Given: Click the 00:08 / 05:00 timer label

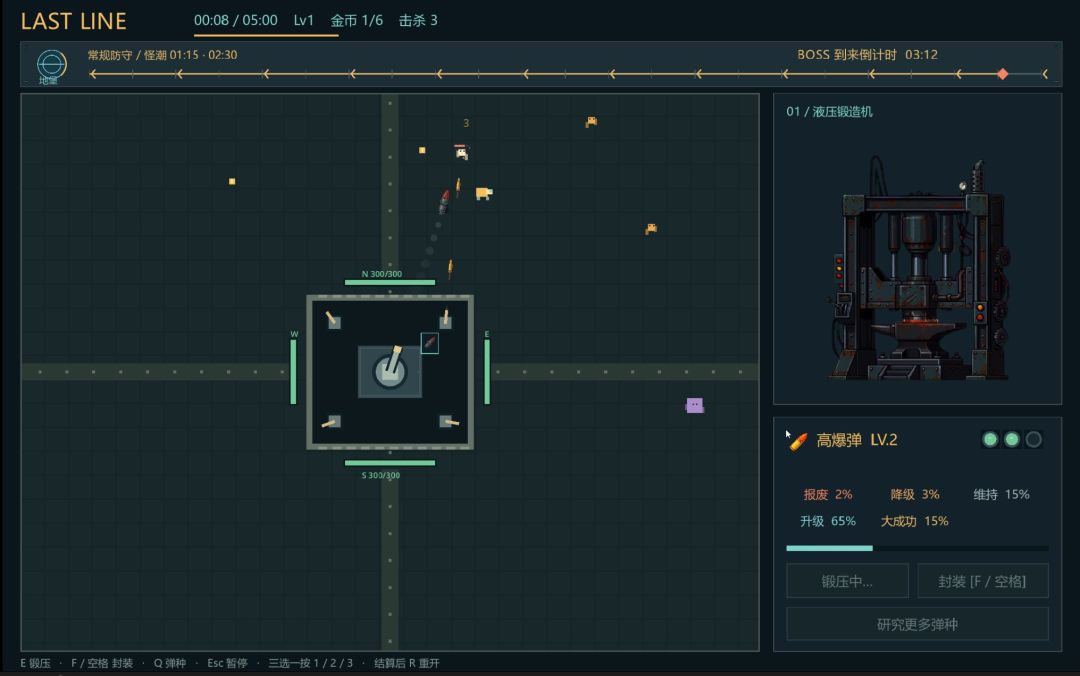Looking at the screenshot, I should 236,21.
